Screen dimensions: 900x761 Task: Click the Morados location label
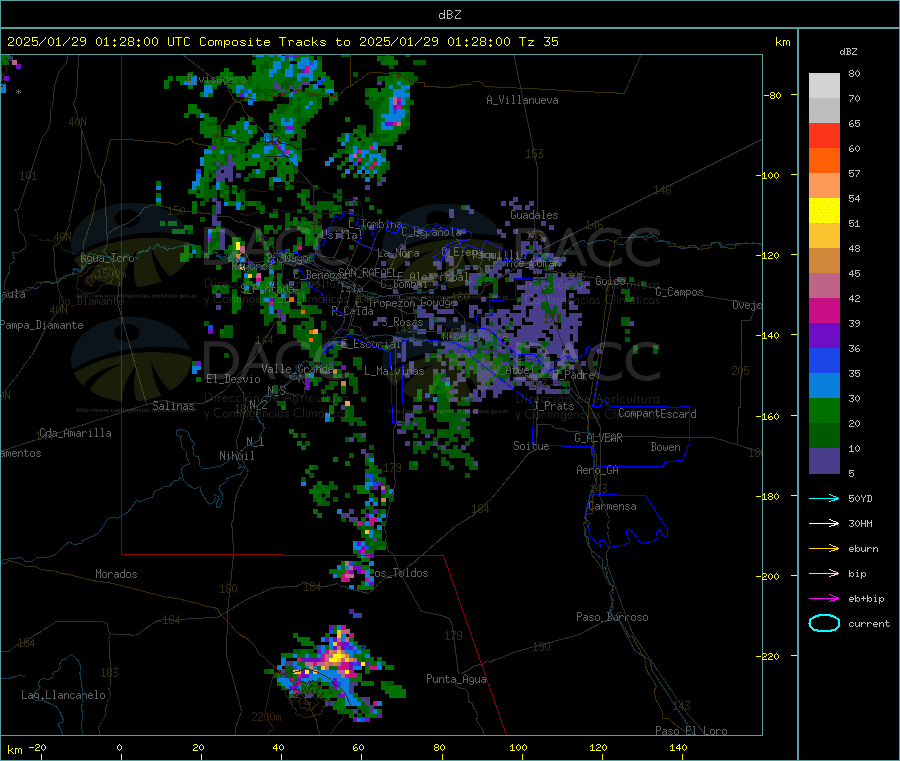(x=116, y=574)
